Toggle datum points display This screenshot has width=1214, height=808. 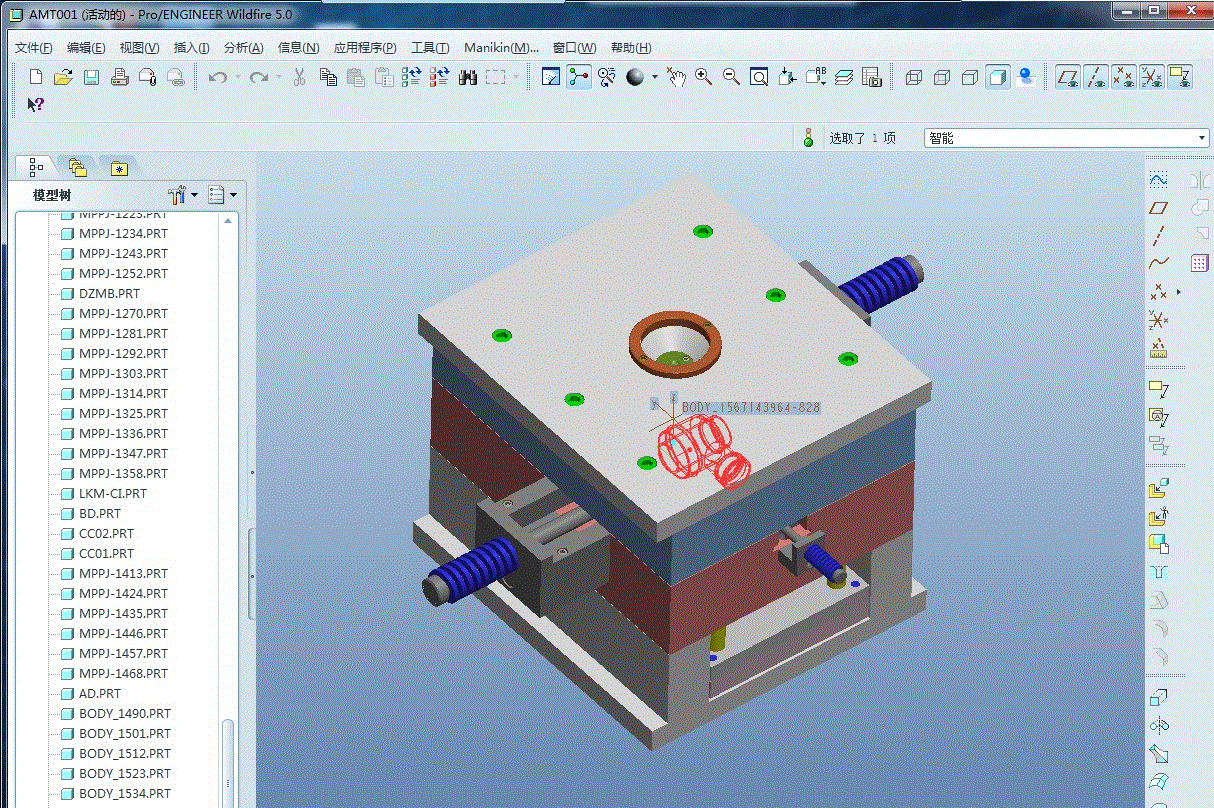click(x=1124, y=77)
